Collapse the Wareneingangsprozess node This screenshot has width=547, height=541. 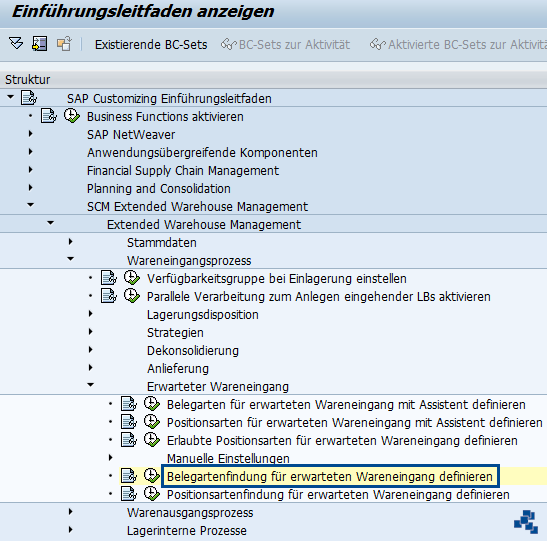pos(70,259)
